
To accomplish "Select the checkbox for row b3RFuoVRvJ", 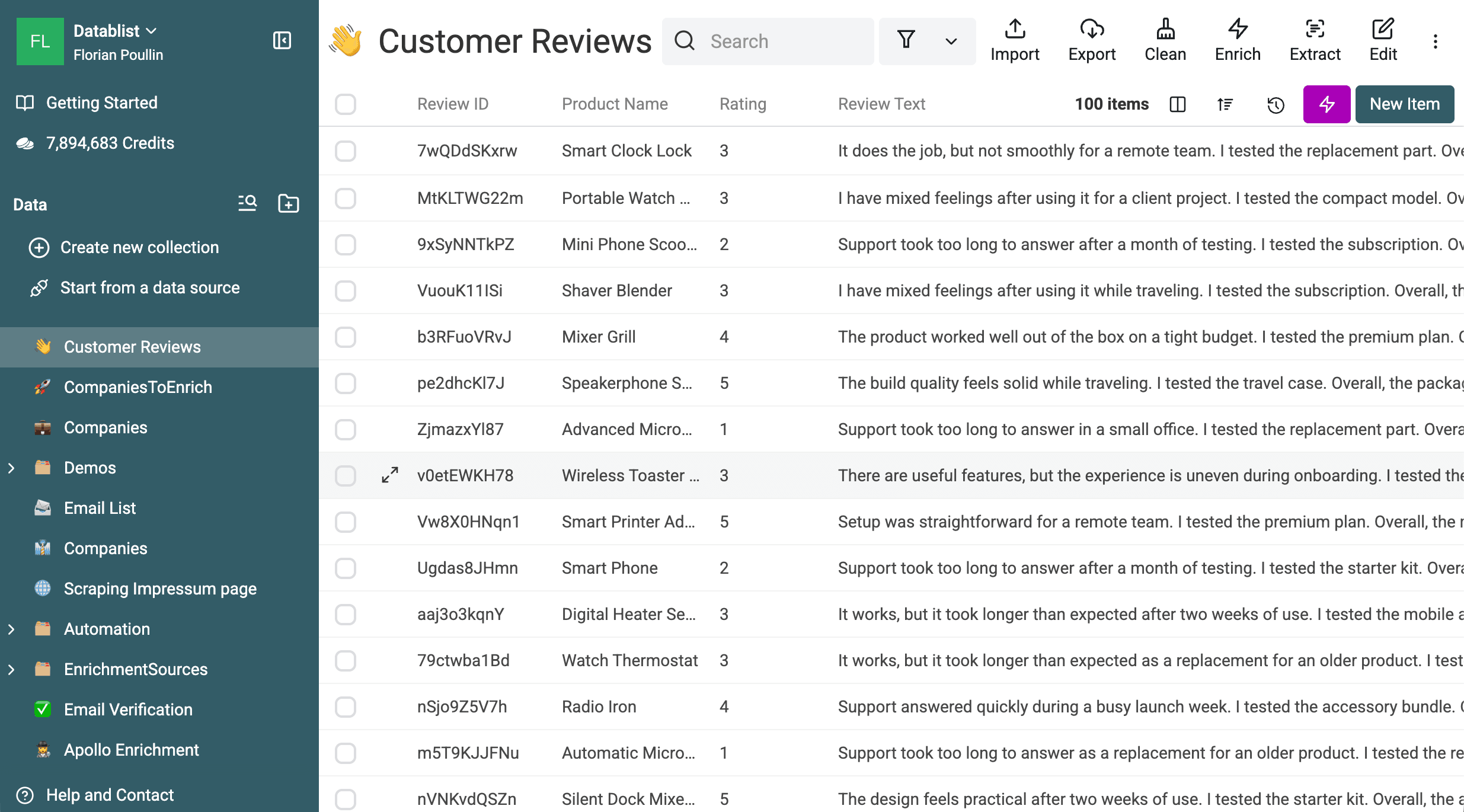I will [x=346, y=337].
